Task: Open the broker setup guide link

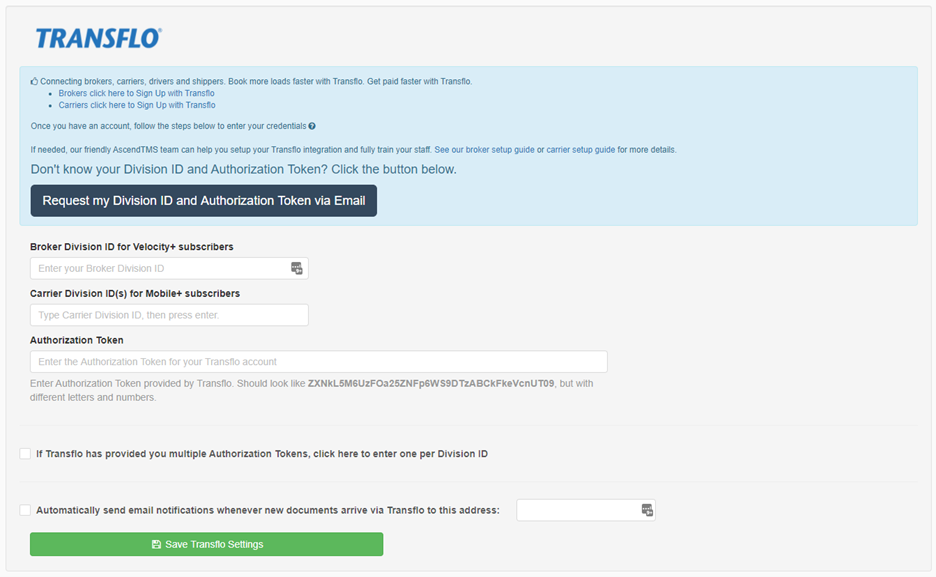Action: click(484, 150)
